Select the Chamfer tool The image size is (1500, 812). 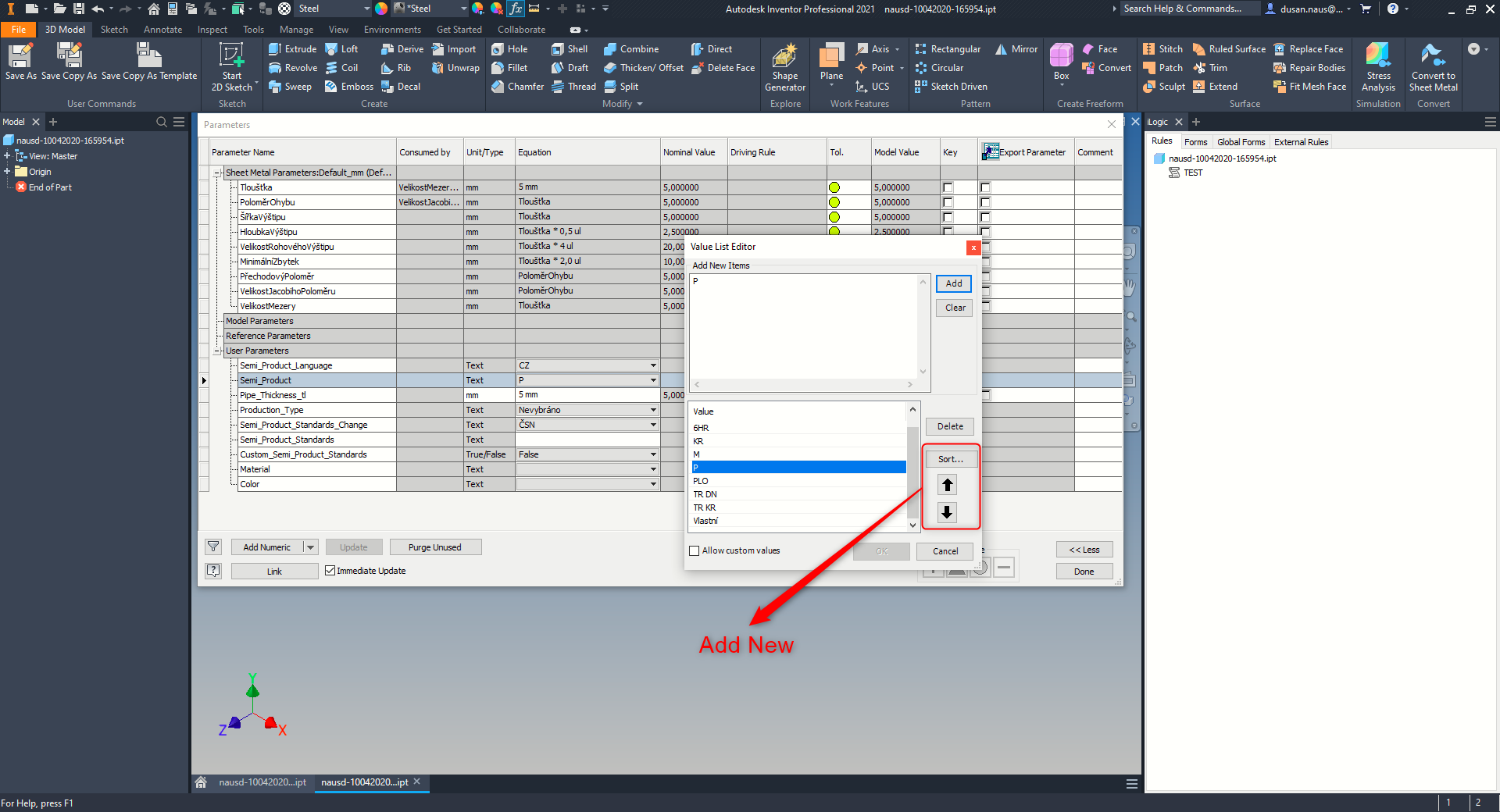tap(517, 87)
